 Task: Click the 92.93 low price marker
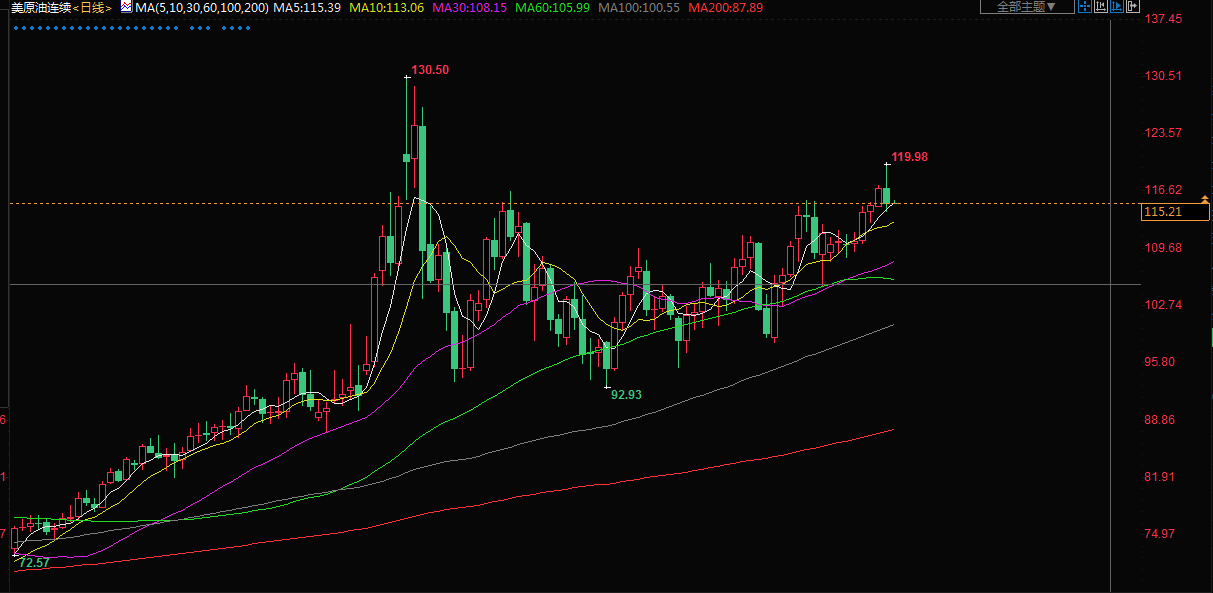click(x=626, y=395)
